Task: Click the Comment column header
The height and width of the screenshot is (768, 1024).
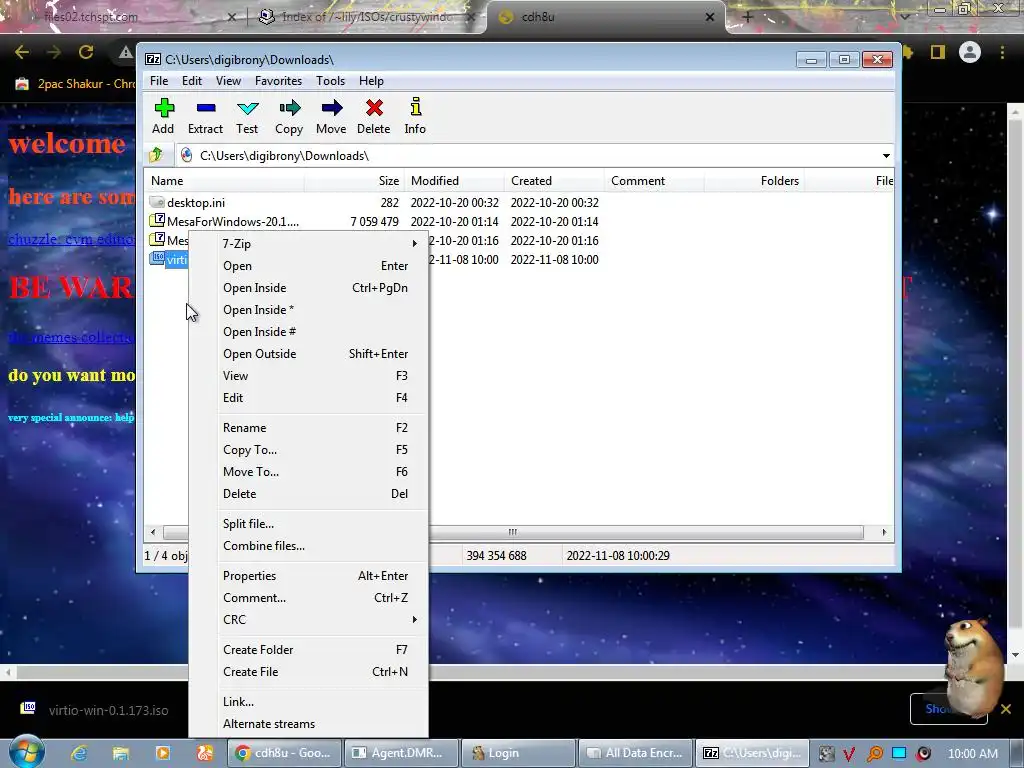Action: 654,181
